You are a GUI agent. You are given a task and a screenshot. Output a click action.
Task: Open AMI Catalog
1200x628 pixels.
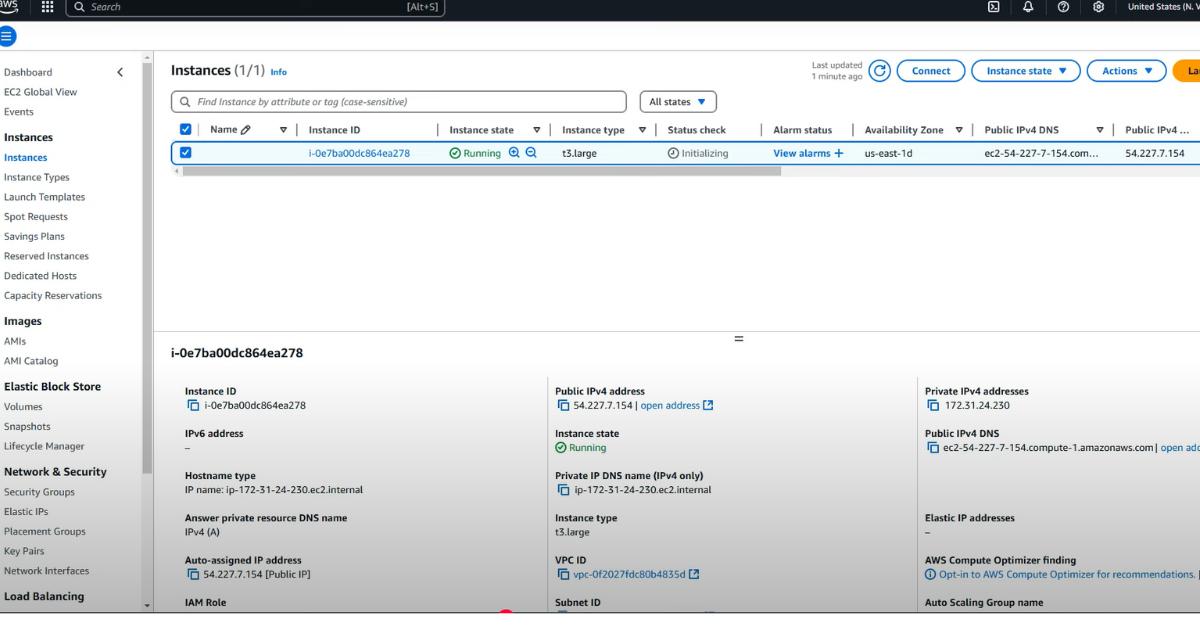pyautogui.click(x=31, y=361)
